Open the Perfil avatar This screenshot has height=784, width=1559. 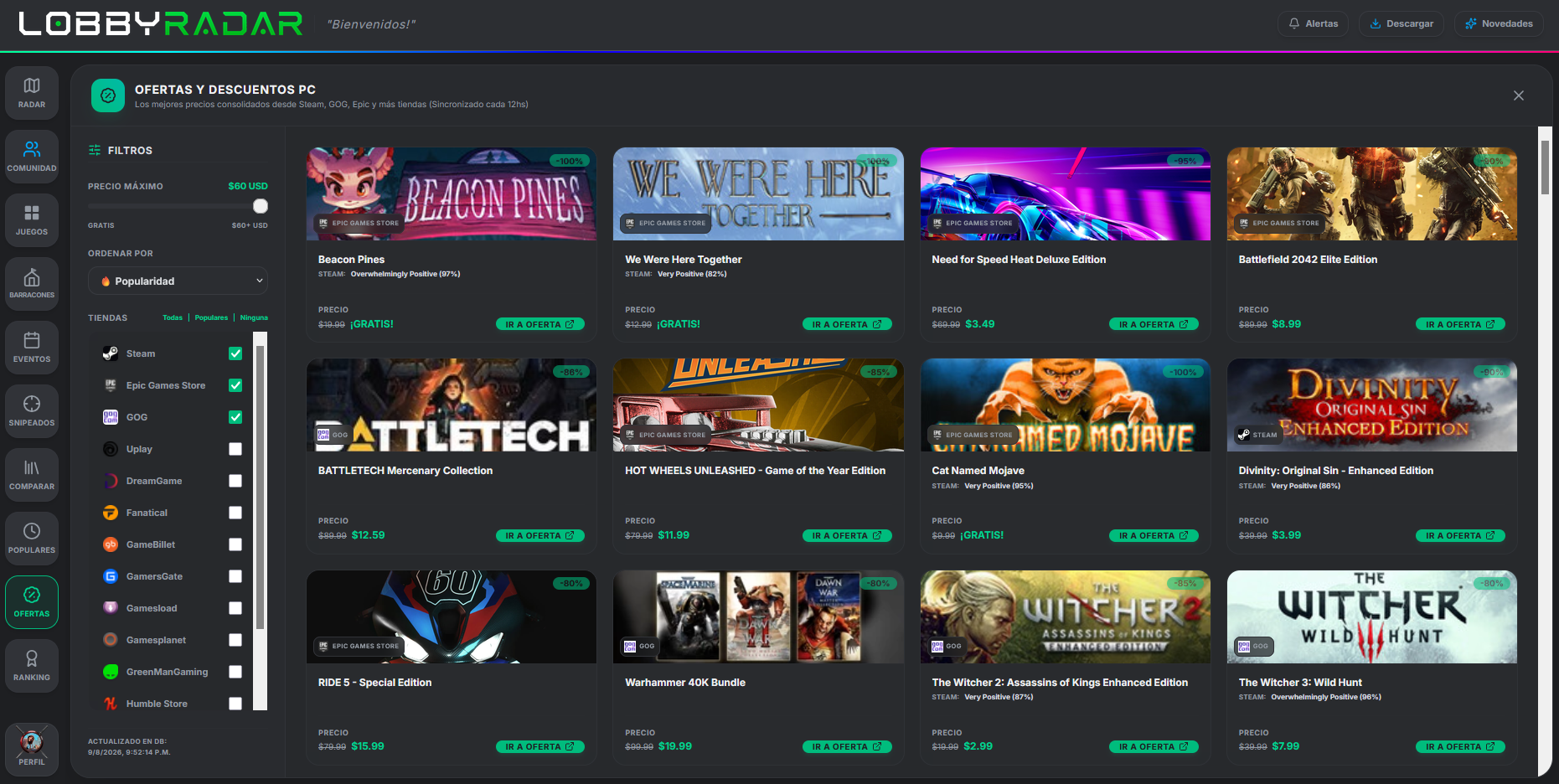point(32,749)
